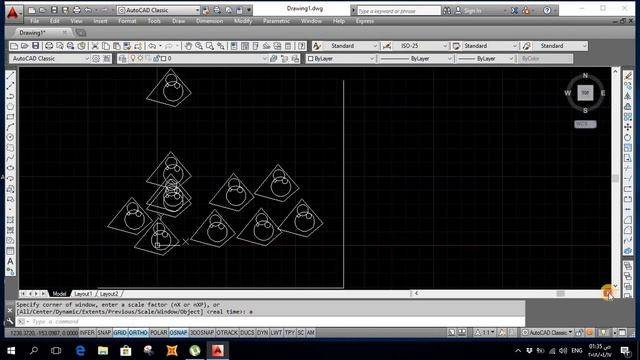Image resolution: width=640 pixels, height=360 pixels.
Task: Toggle 3DOSNAP in the status bar
Action: [202, 333]
